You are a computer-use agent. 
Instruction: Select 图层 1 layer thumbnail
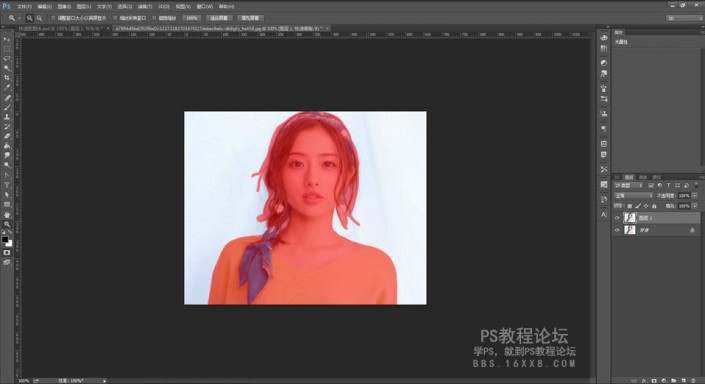pyautogui.click(x=630, y=218)
